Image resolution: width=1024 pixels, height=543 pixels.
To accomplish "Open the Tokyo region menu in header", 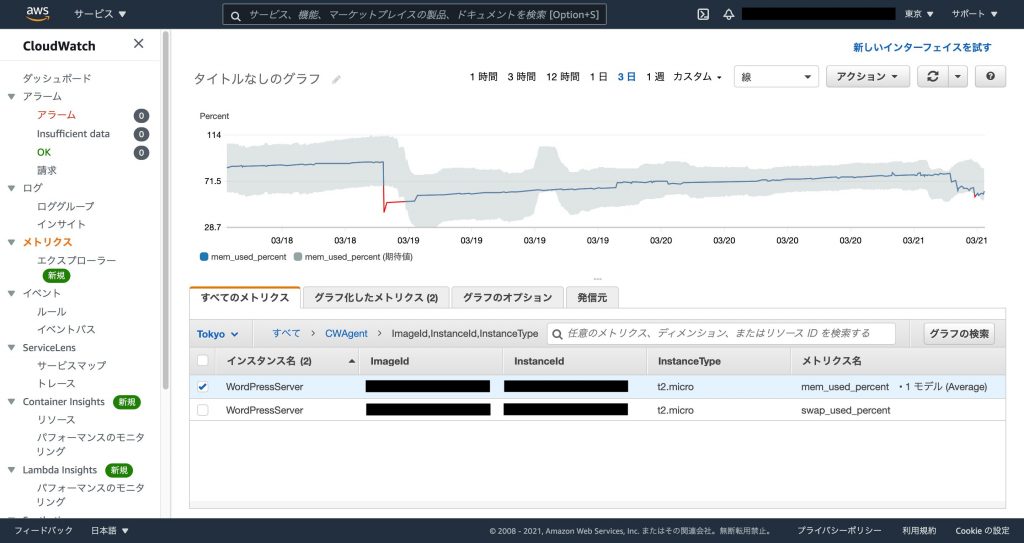I will (919, 14).
